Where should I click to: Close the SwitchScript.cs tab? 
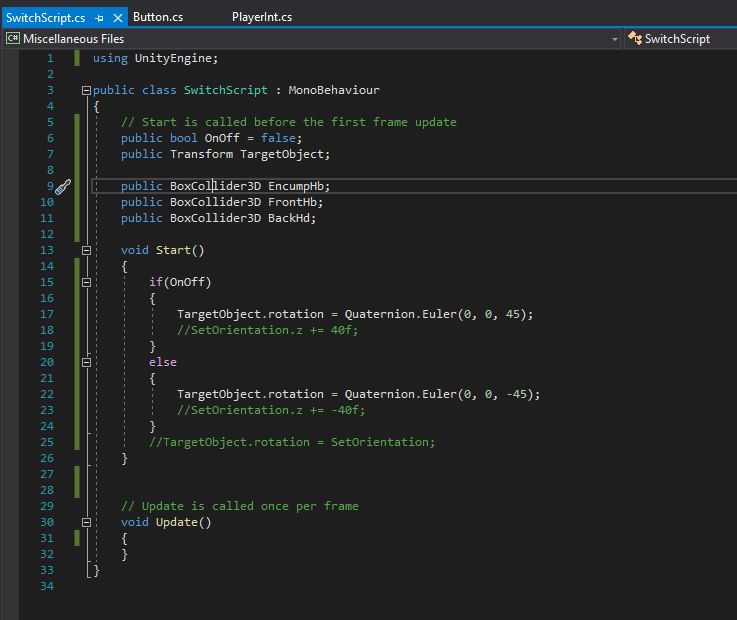pyautogui.click(x=118, y=18)
